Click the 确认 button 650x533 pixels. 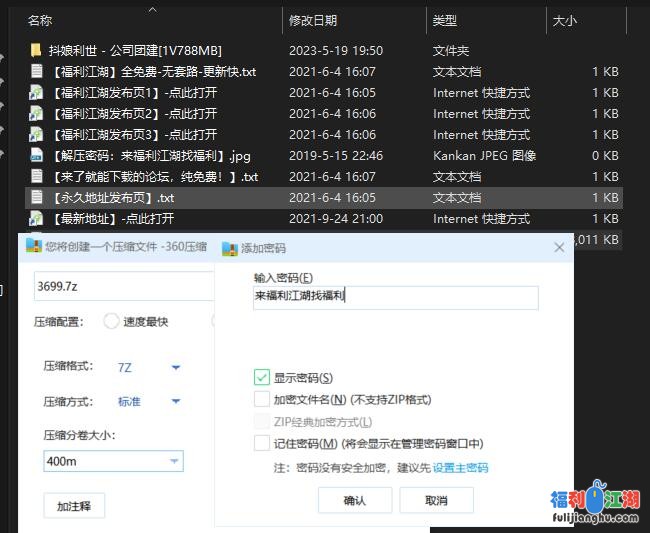tap(354, 500)
